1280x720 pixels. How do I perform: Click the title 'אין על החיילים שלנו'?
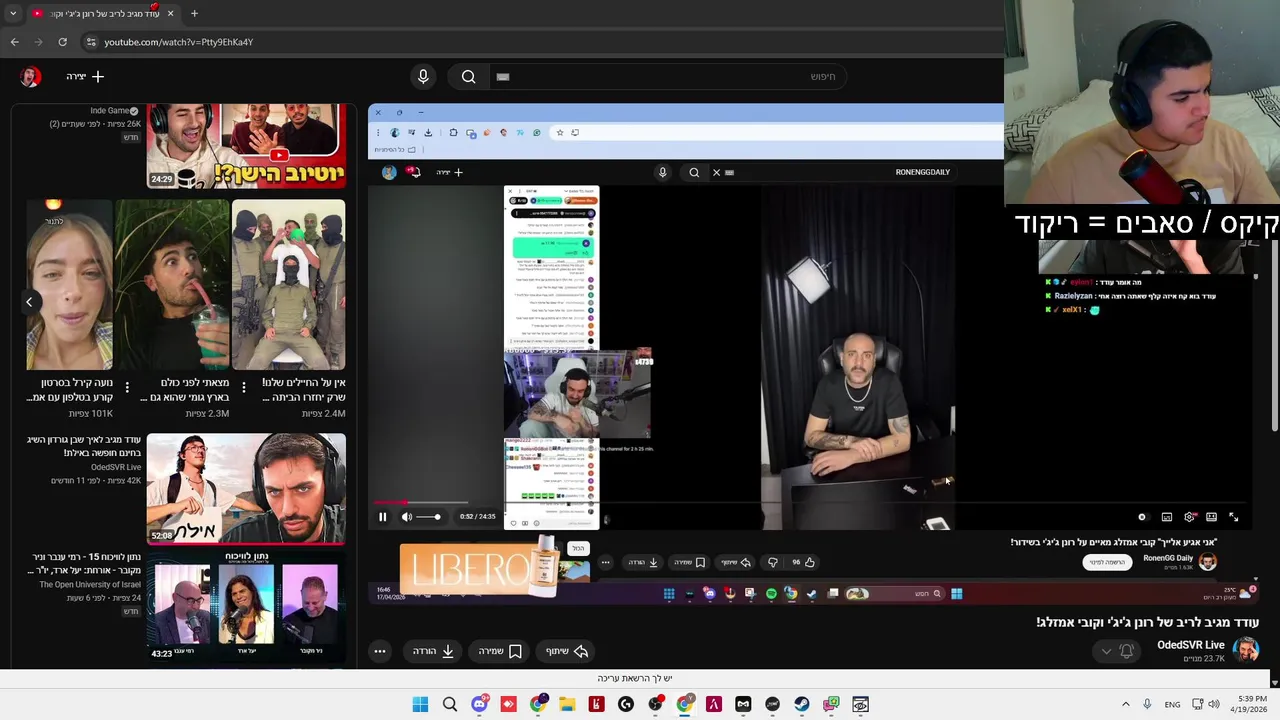point(303,383)
